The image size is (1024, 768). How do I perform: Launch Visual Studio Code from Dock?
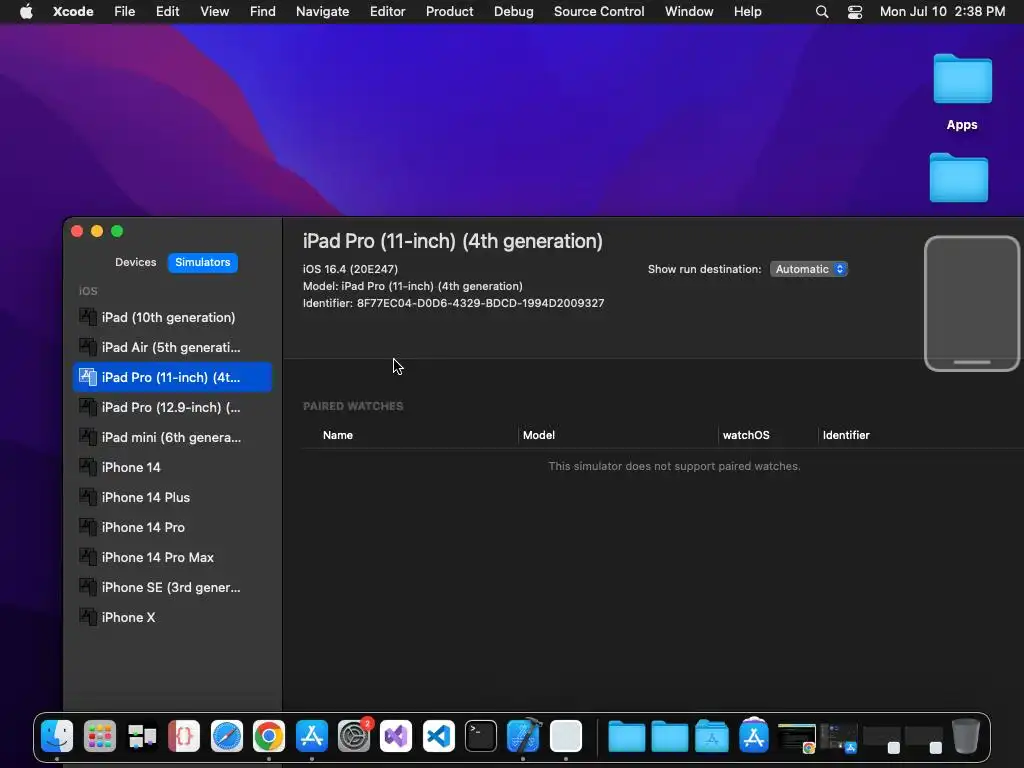(x=438, y=736)
